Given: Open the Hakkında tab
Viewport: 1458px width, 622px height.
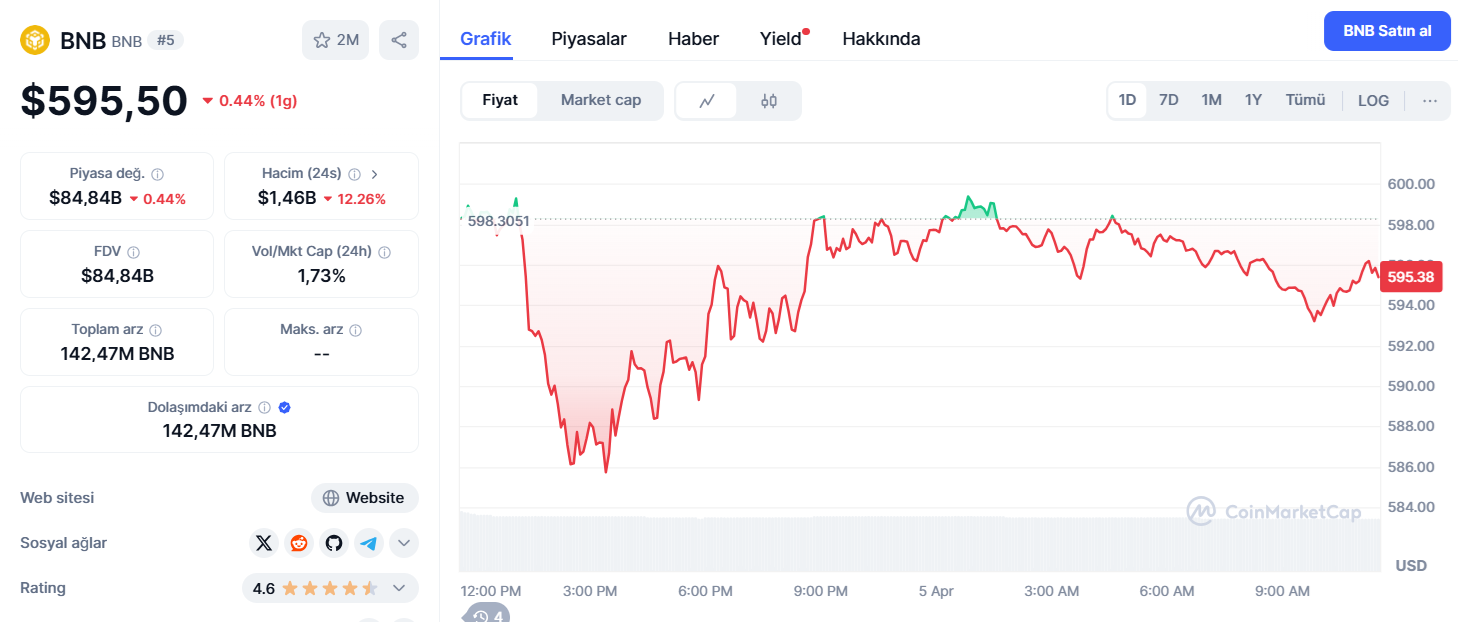Looking at the screenshot, I should (x=881, y=39).
